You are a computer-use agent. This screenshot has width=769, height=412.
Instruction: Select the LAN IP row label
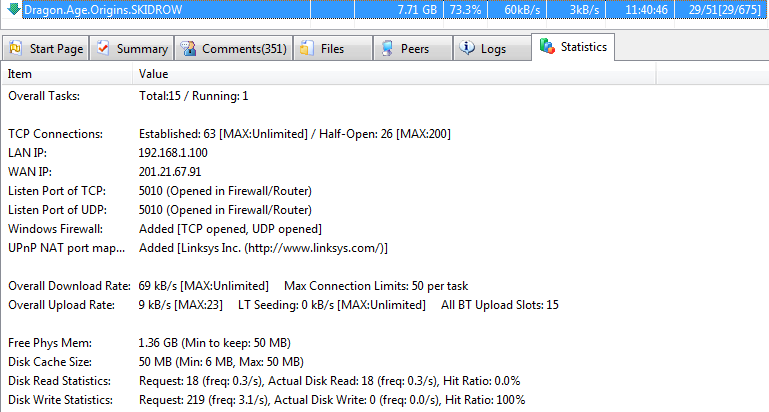click(x=27, y=153)
